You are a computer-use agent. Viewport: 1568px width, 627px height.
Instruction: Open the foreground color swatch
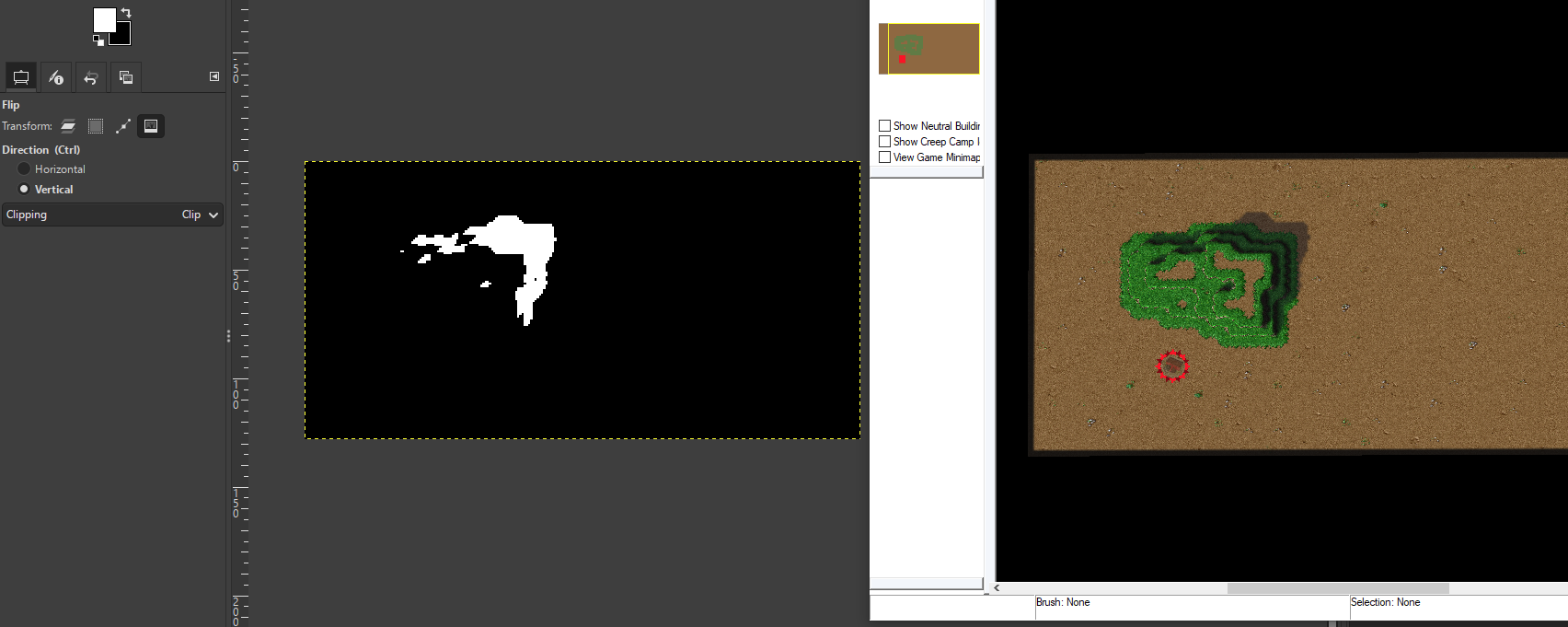tap(104, 20)
